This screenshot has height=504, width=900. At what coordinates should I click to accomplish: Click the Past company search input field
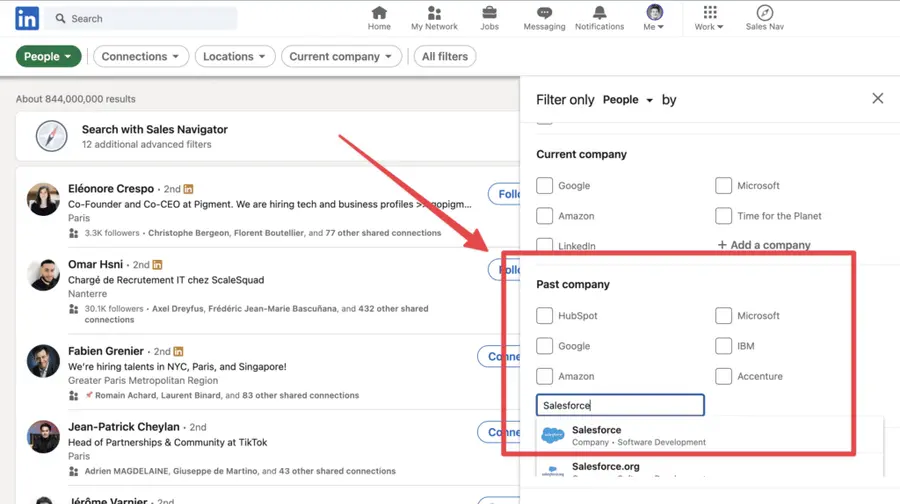[620, 405]
